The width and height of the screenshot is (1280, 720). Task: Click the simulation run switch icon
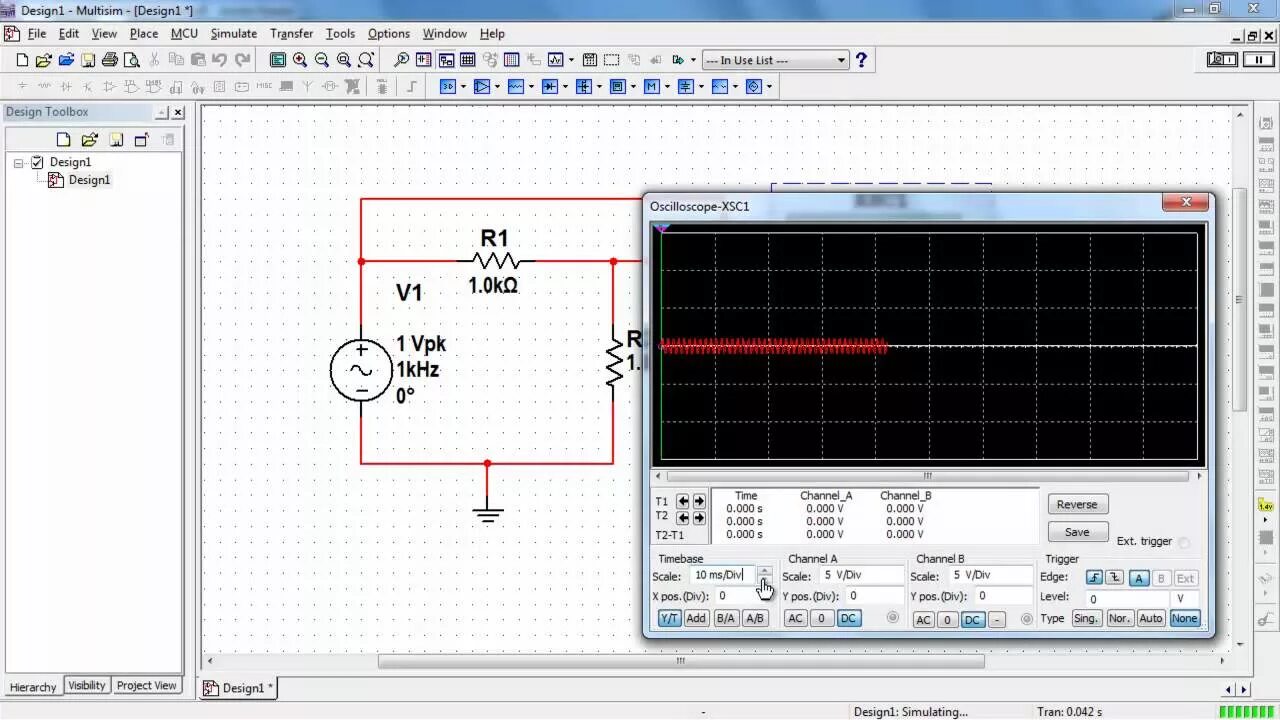(x=1222, y=60)
